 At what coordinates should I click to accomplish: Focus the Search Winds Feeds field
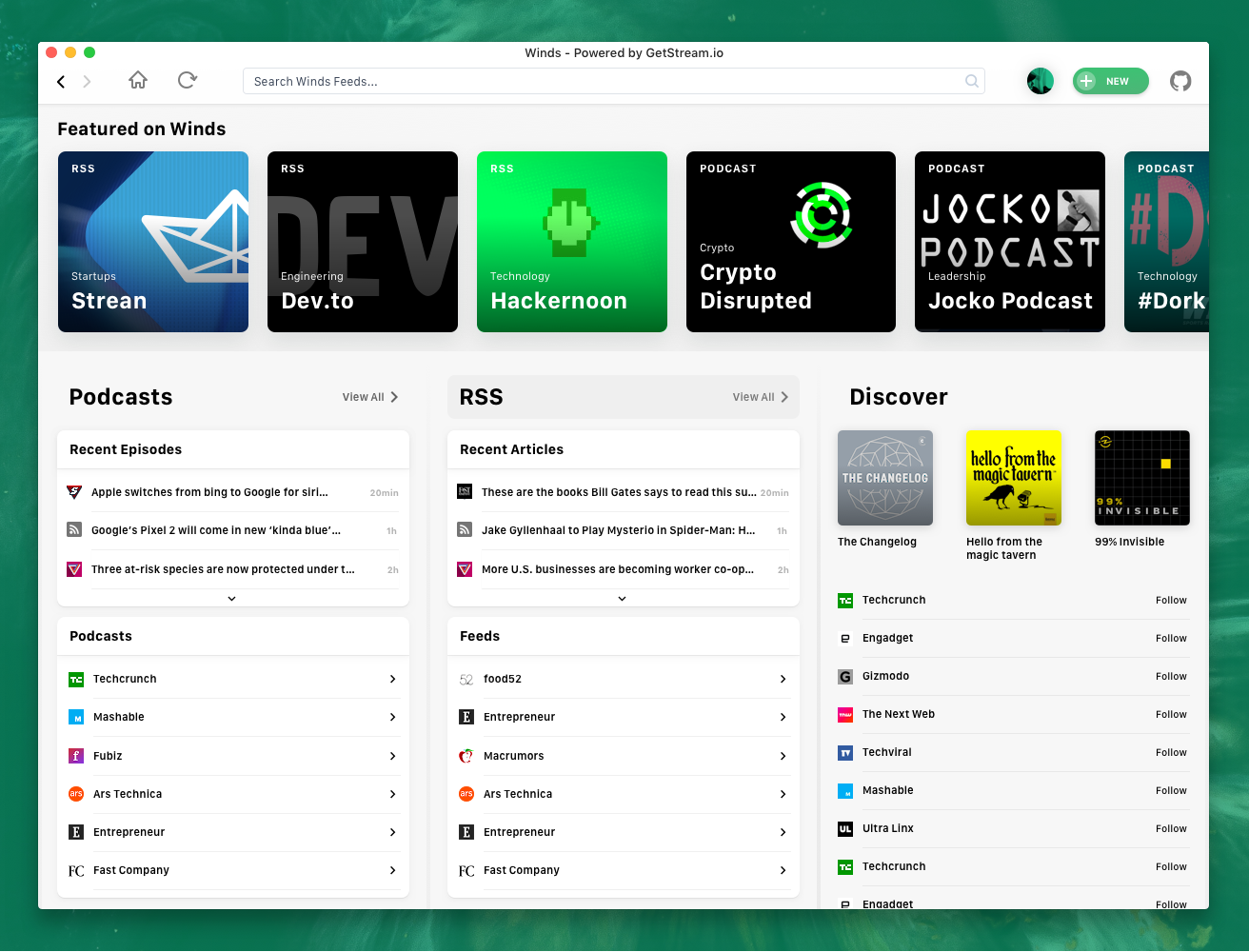point(614,81)
